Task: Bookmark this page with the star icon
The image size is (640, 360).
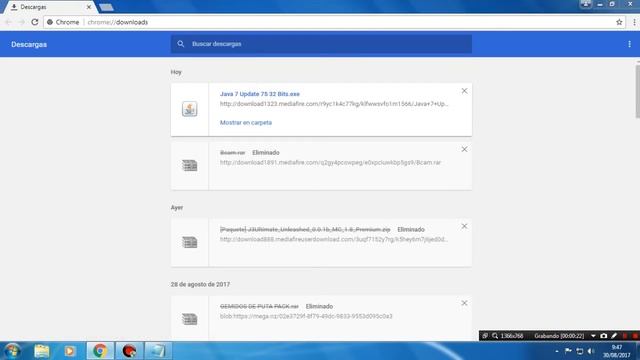Action: 619,22
